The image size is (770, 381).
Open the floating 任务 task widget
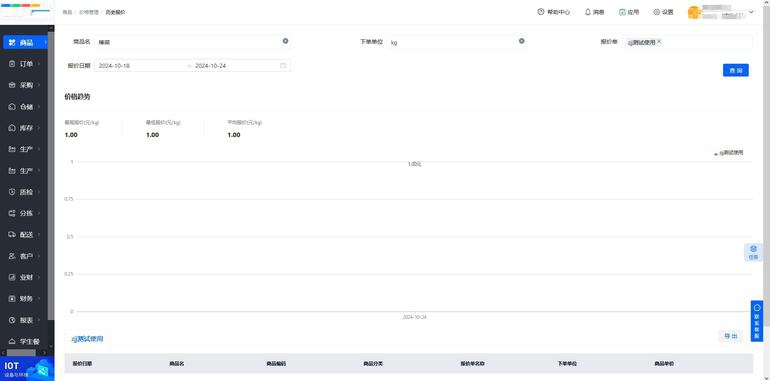click(x=754, y=252)
